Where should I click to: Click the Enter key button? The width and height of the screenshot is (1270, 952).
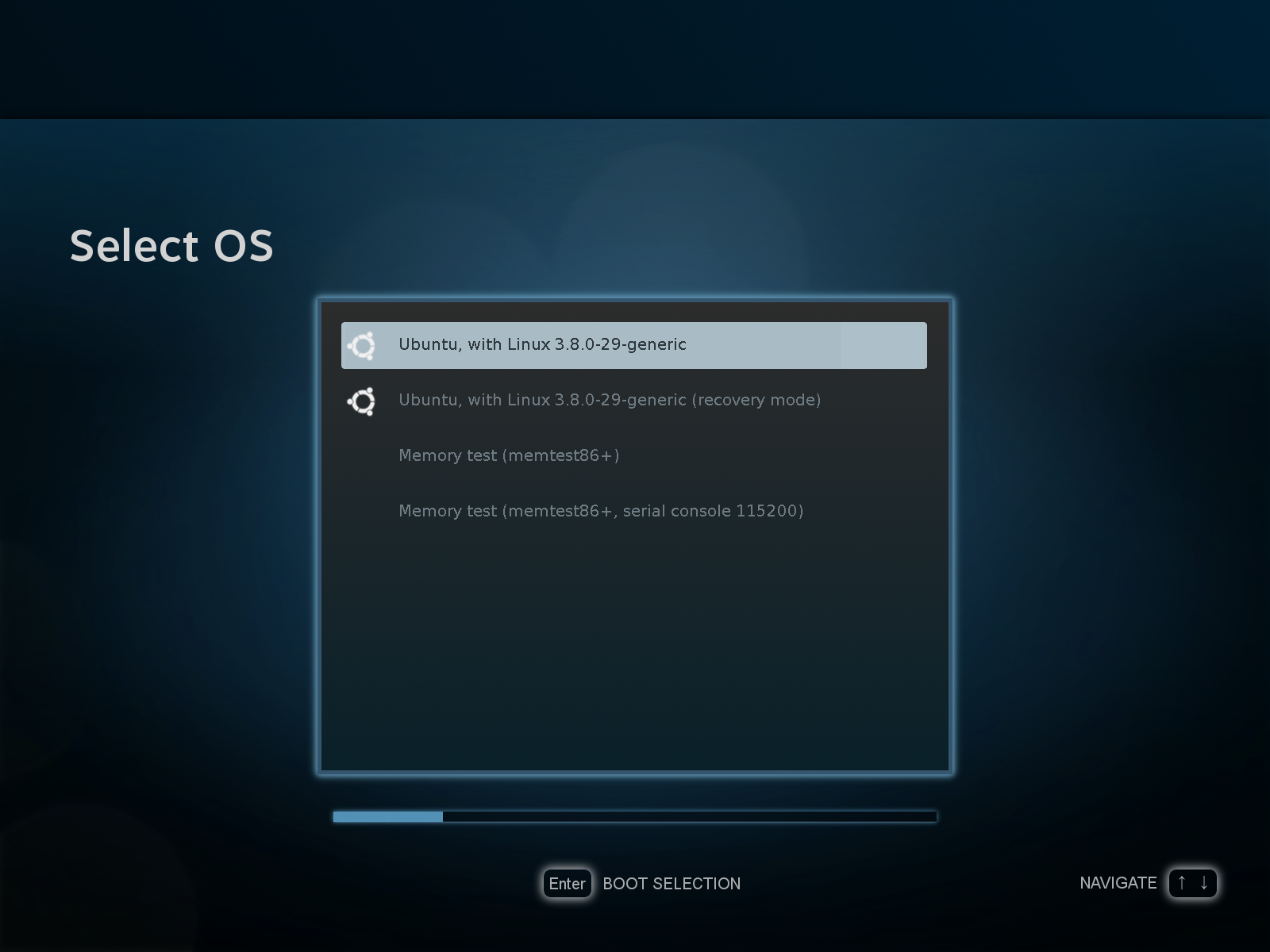tap(568, 883)
